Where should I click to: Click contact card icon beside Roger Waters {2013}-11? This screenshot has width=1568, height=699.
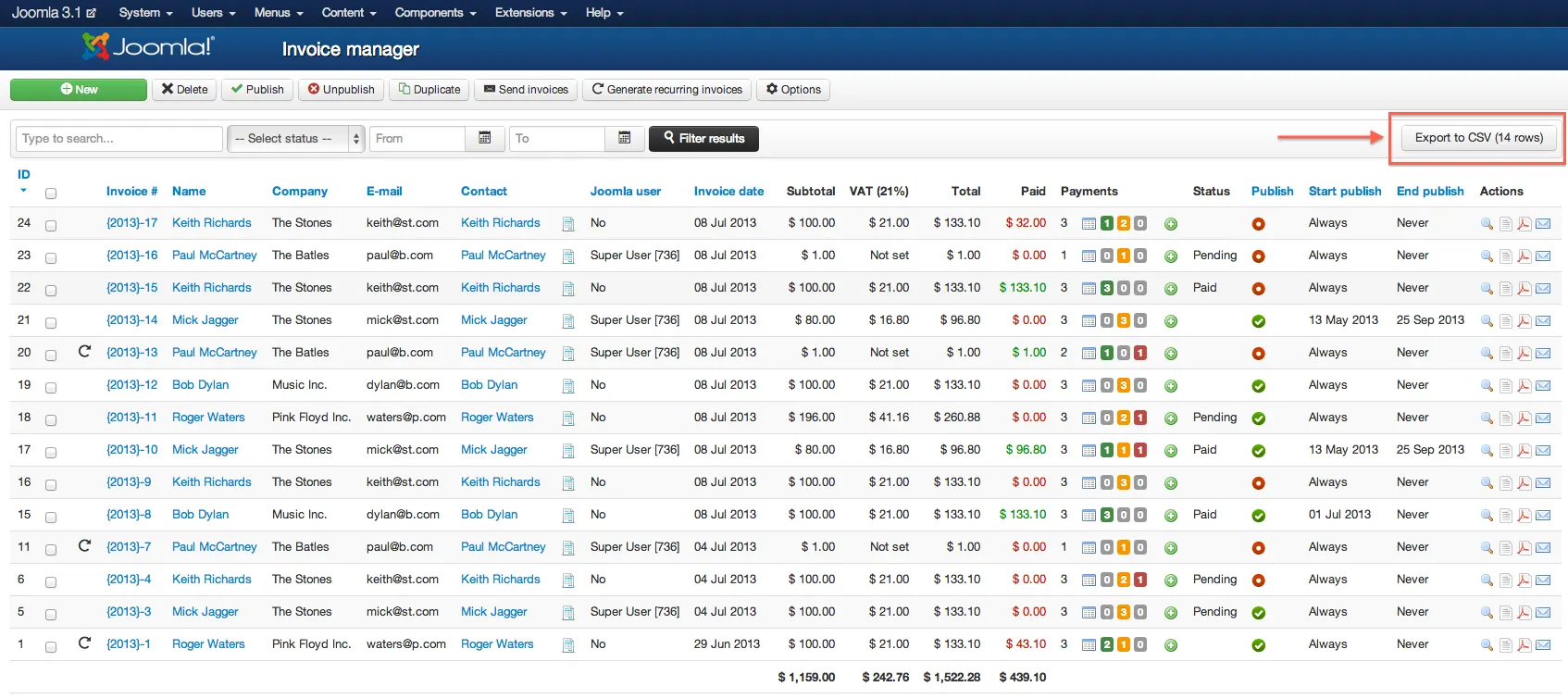pyautogui.click(x=568, y=418)
